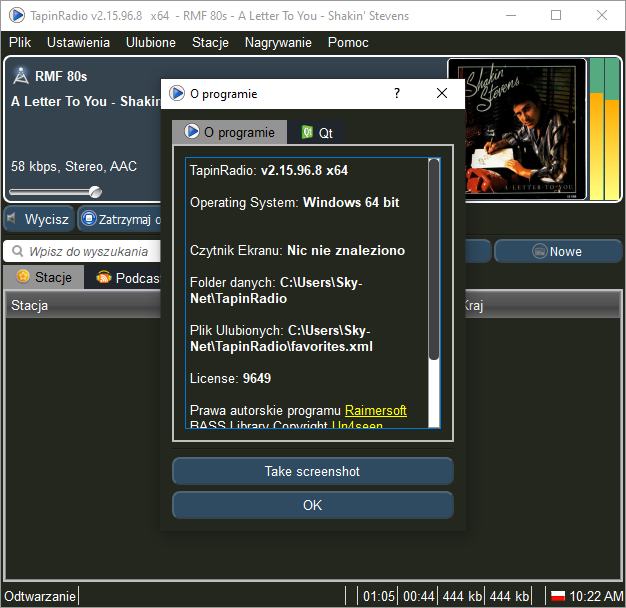Click the Nowe button radio icon

tap(539, 251)
